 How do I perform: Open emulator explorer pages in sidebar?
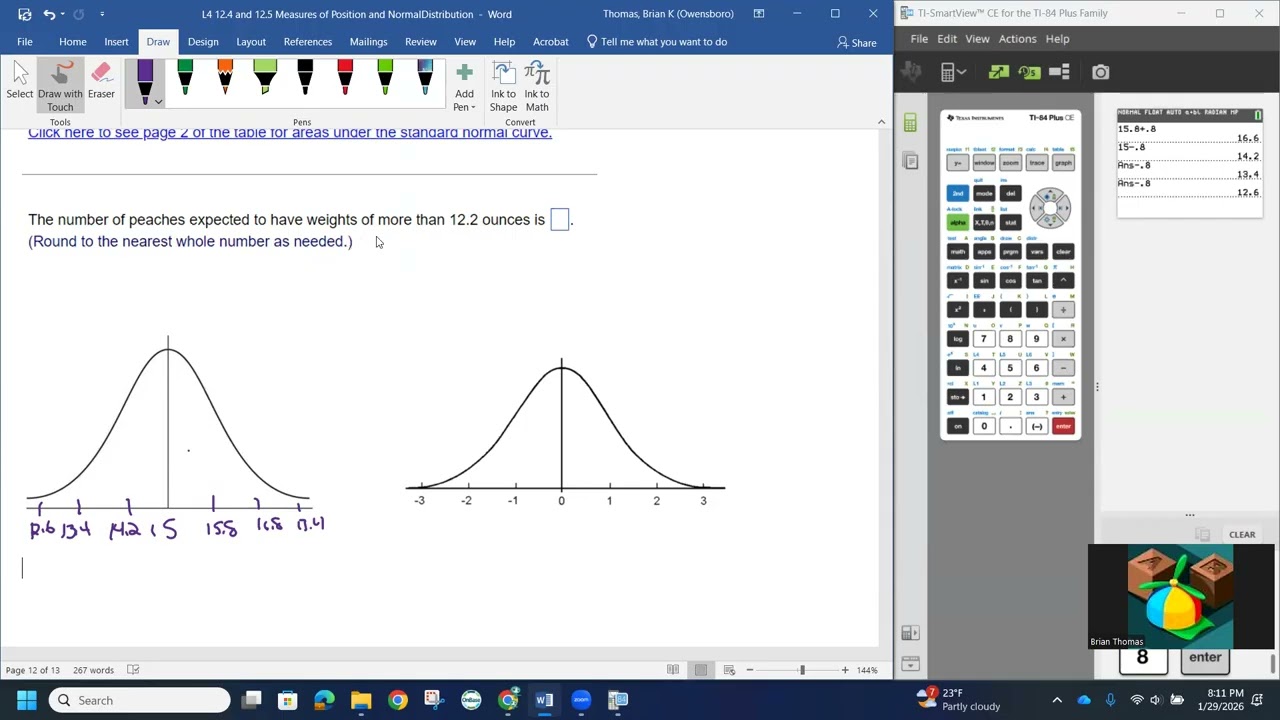click(x=910, y=160)
